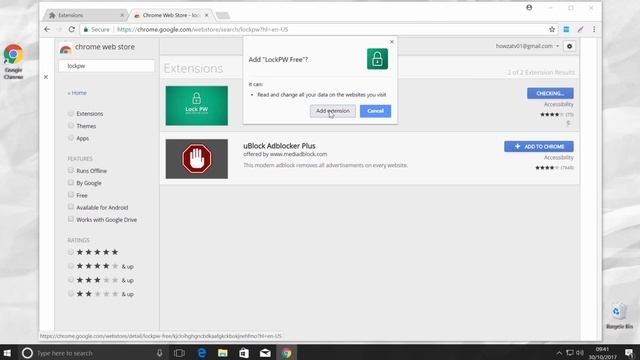Bookmark this page with the star icon
The image size is (640, 360).
[552, 29]
